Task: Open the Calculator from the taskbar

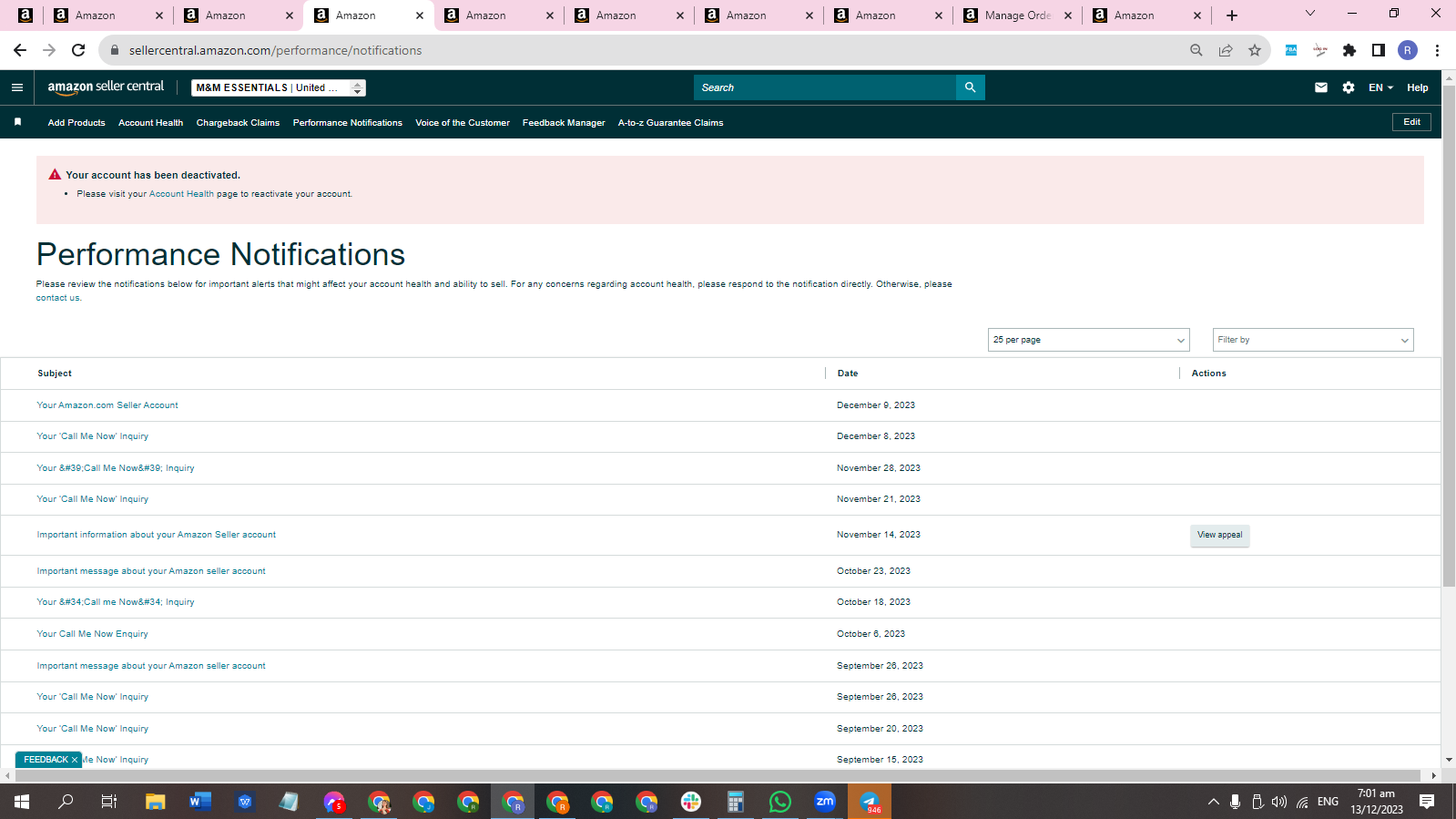Action: pyautogui.click(x=736, y=802)
